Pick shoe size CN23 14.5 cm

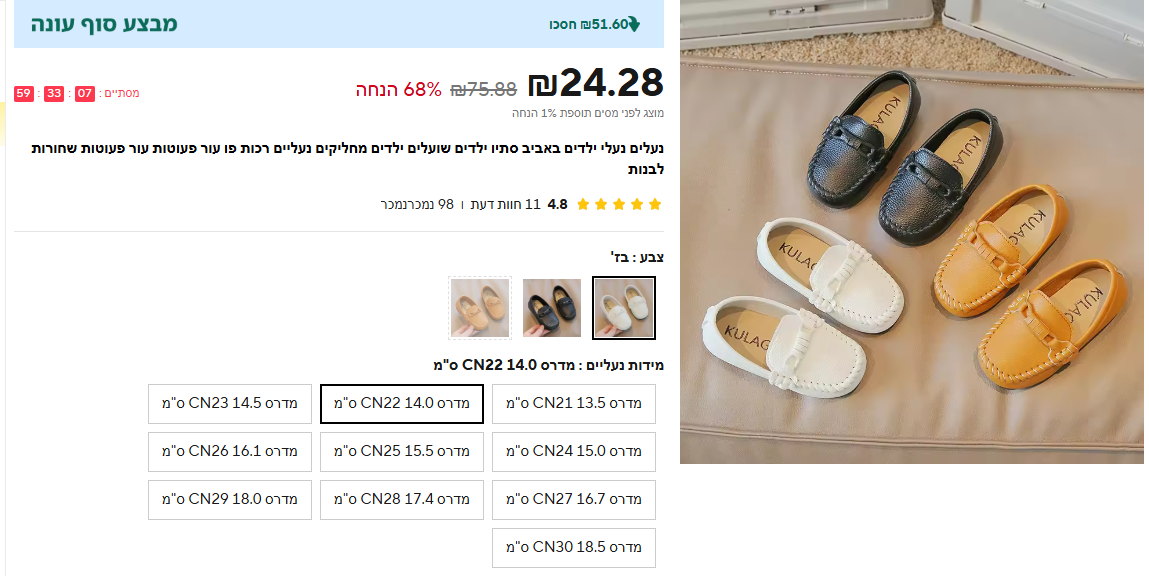pyautogui.click(x=230, y=404)
